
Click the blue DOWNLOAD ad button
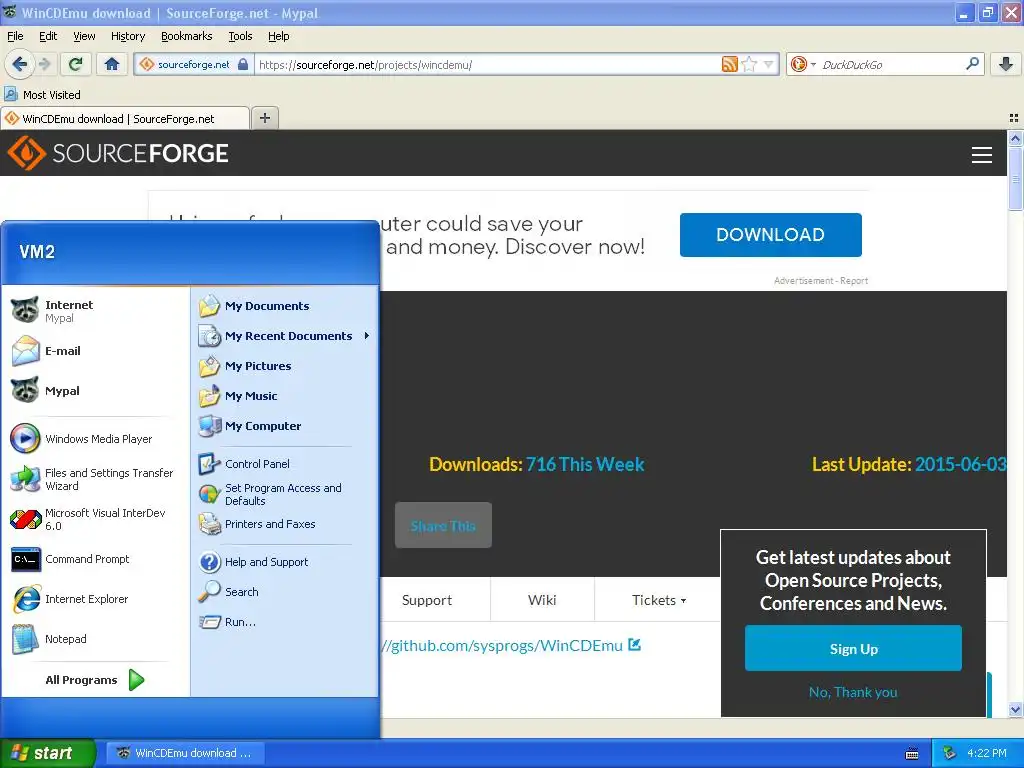[x=771, y=234]
